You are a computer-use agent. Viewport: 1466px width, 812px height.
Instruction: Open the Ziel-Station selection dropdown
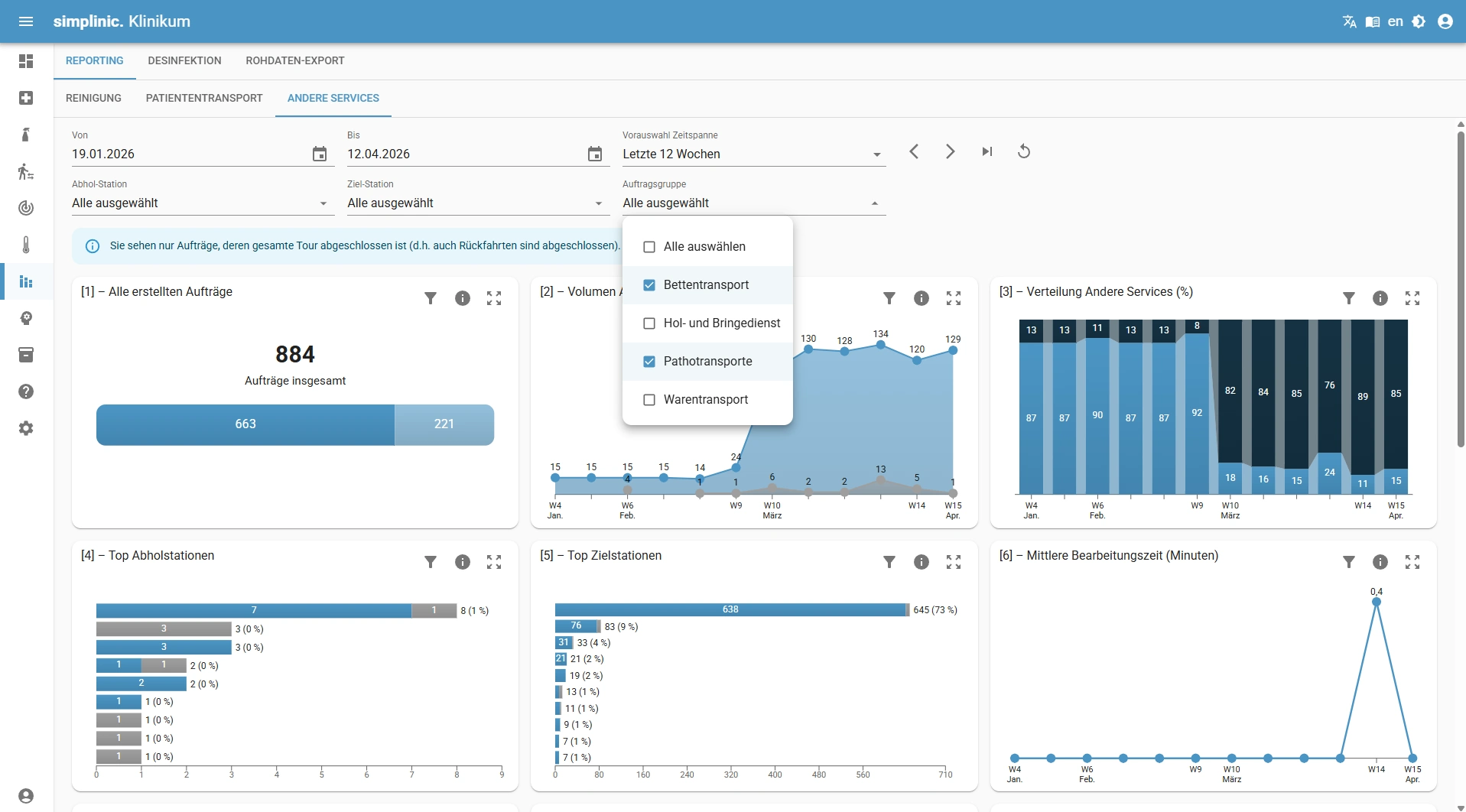pyautogui.click(x=597, y=203)
